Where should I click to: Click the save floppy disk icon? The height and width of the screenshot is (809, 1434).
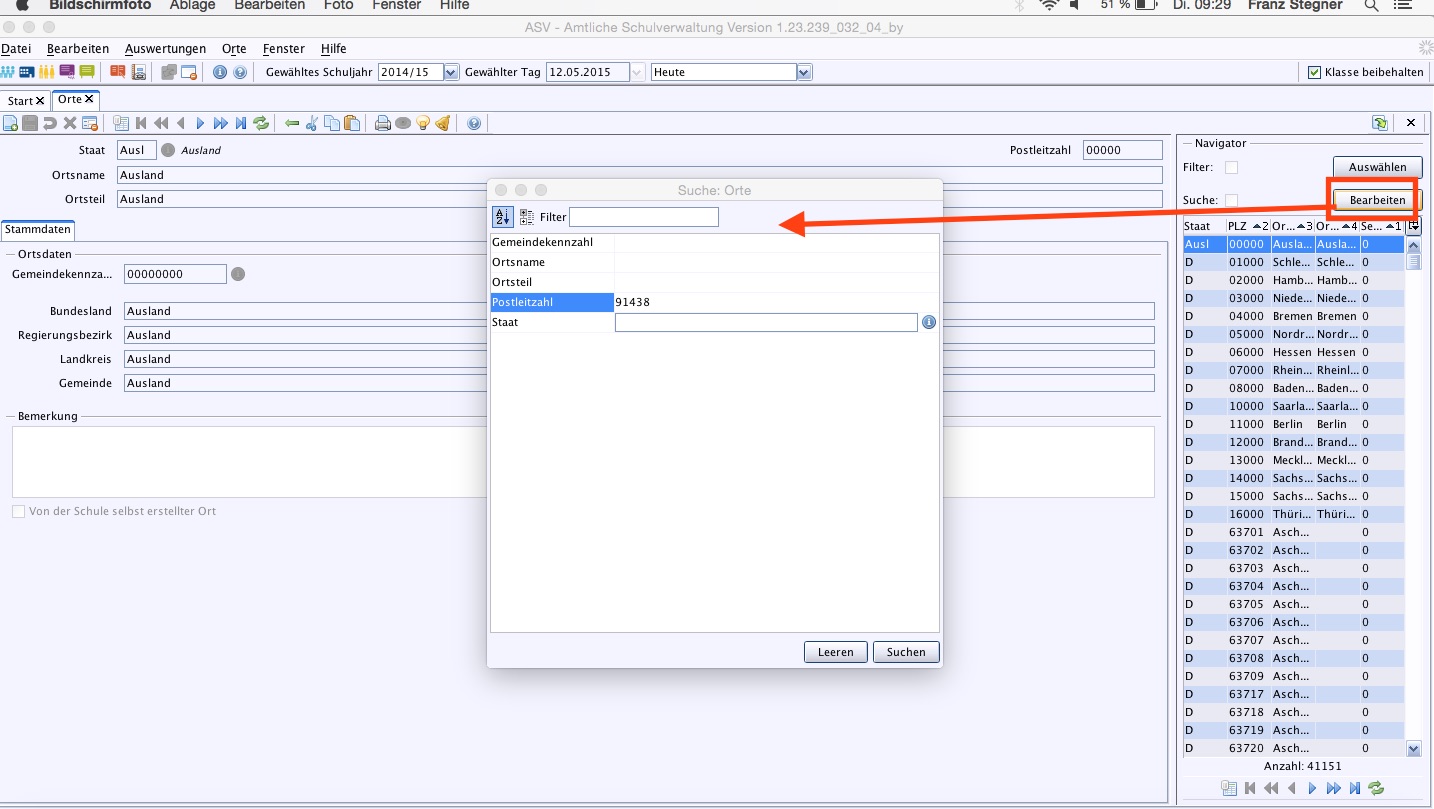[30, 123]
